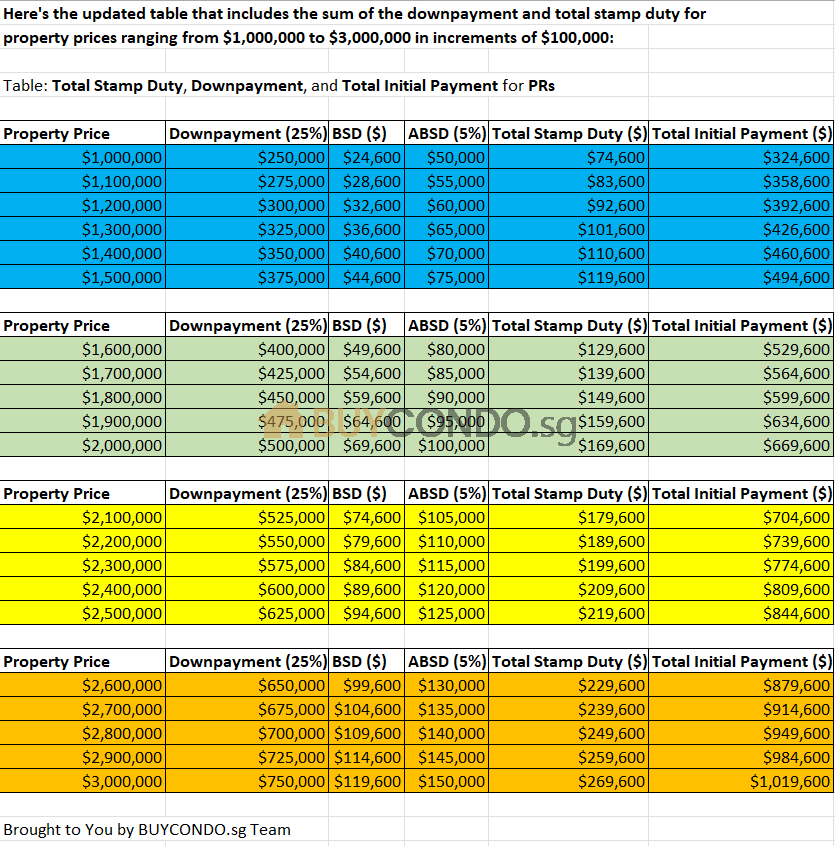
Task: Select Downpayment (25%) header in the yellow table
Action: pyautogui.click(x=247, y=493)
